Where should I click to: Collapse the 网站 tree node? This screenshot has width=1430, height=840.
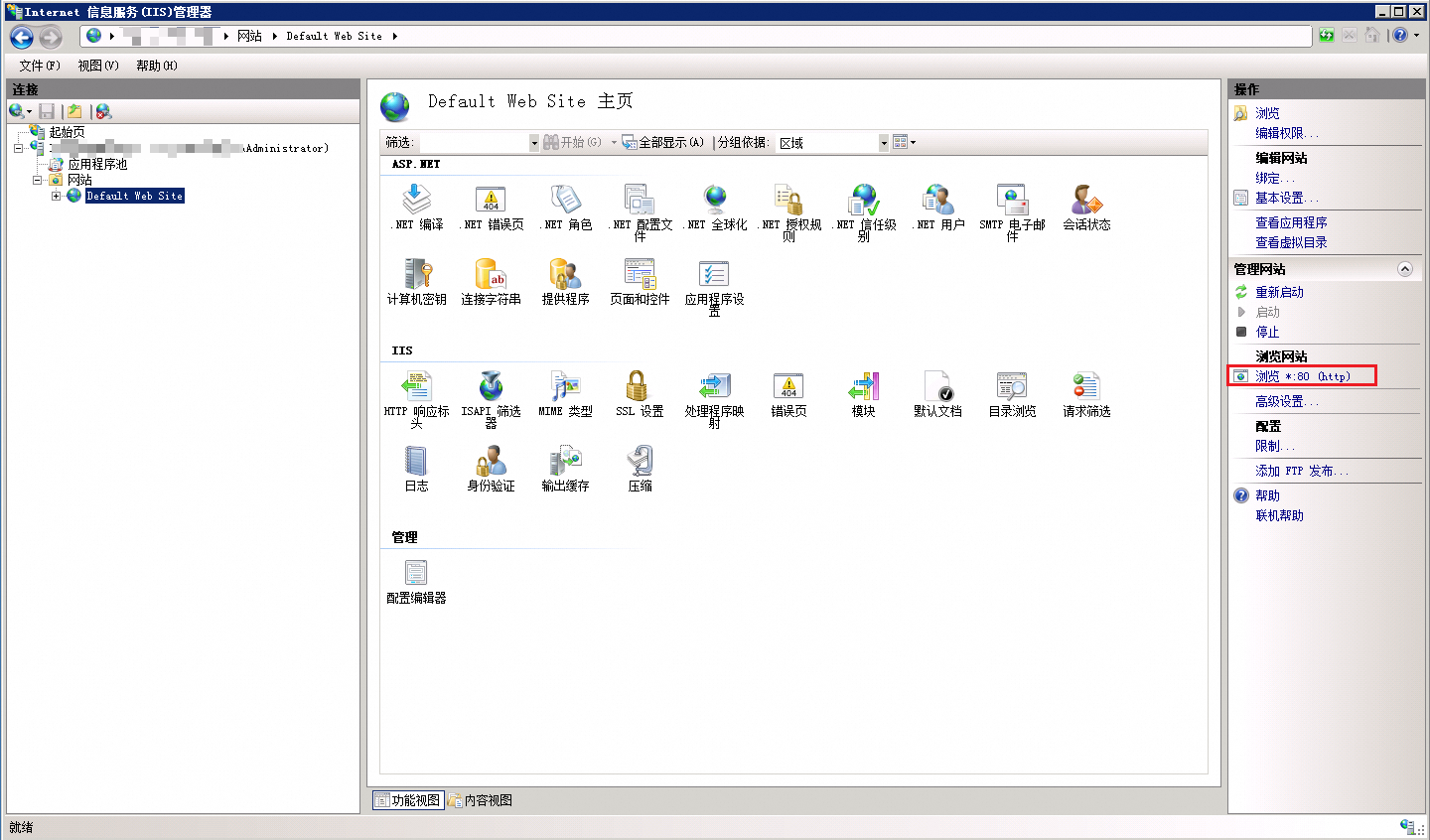[x=38, y=180]
